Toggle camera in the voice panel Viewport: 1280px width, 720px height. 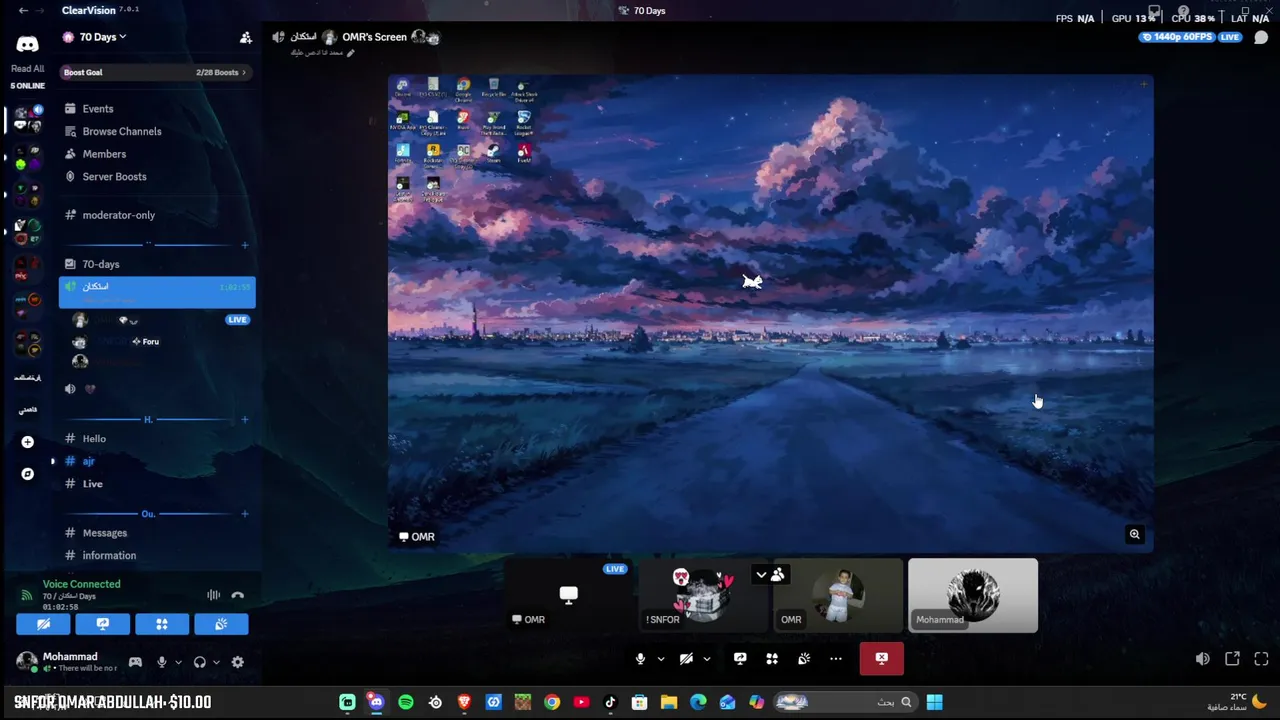pyautogui.click(x=43, y=624)
